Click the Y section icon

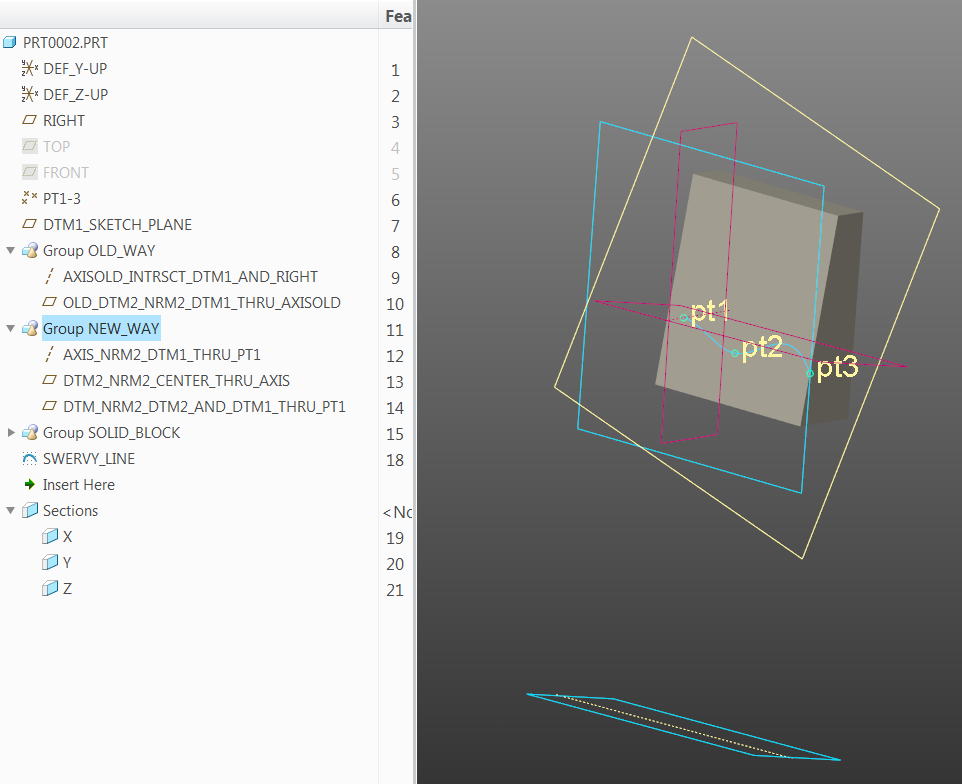(x=50, y=562)
